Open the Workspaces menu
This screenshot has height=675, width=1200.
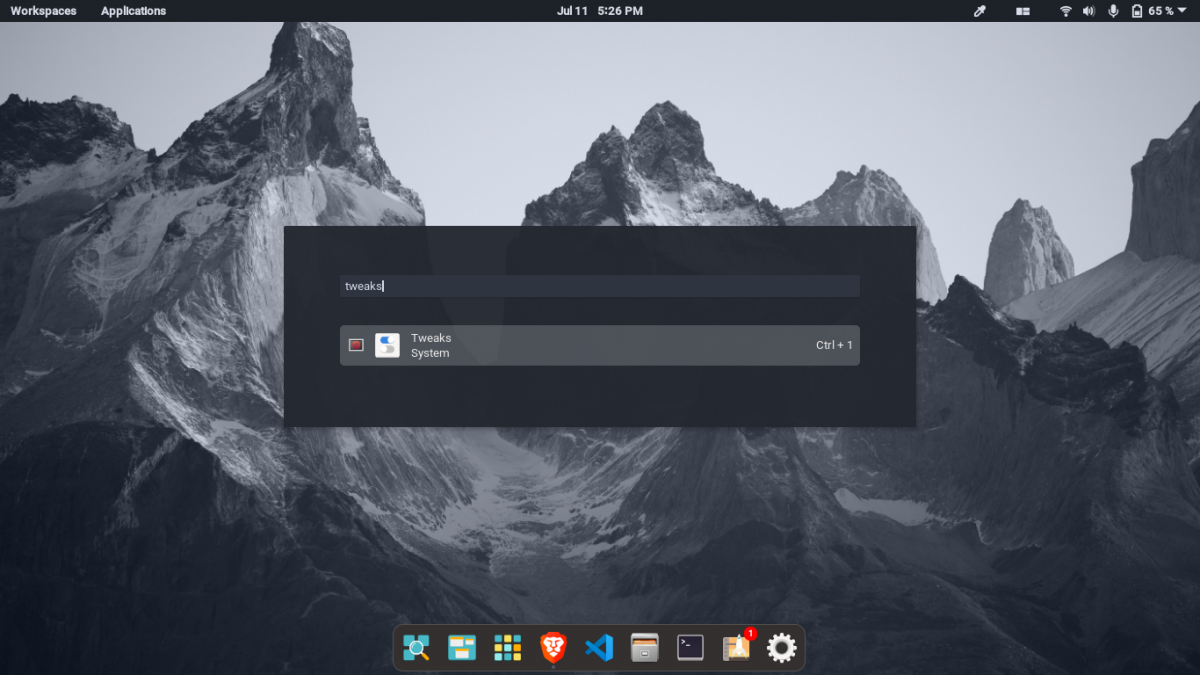tap(43, 10)
